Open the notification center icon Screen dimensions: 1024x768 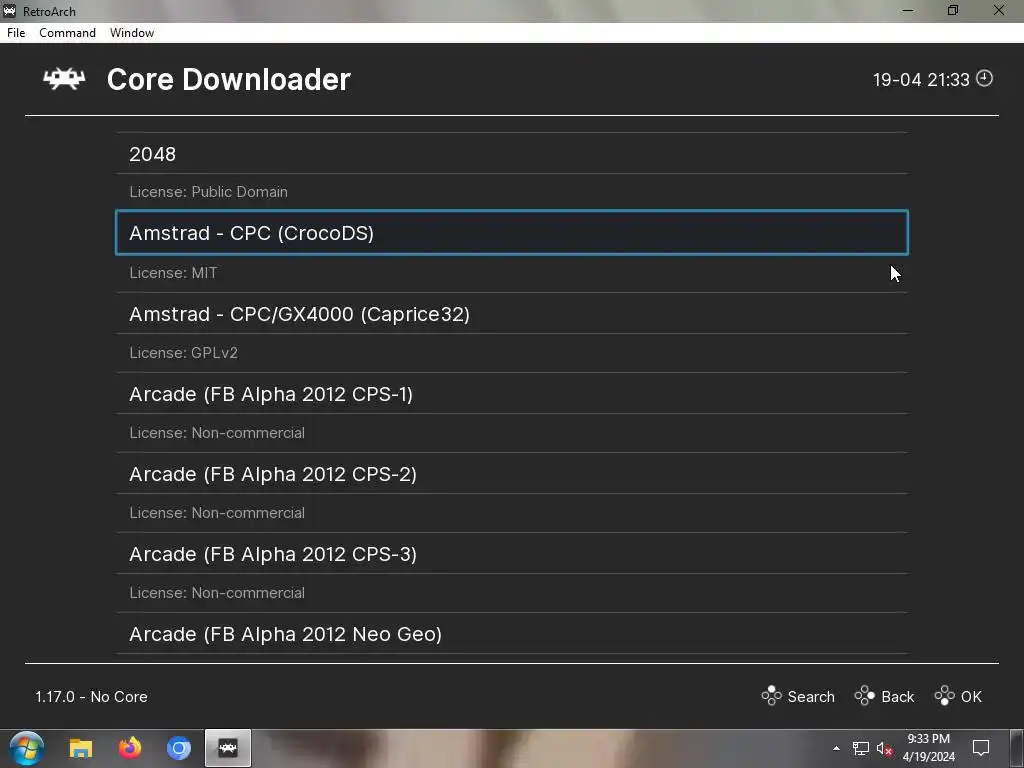[981, 748]
